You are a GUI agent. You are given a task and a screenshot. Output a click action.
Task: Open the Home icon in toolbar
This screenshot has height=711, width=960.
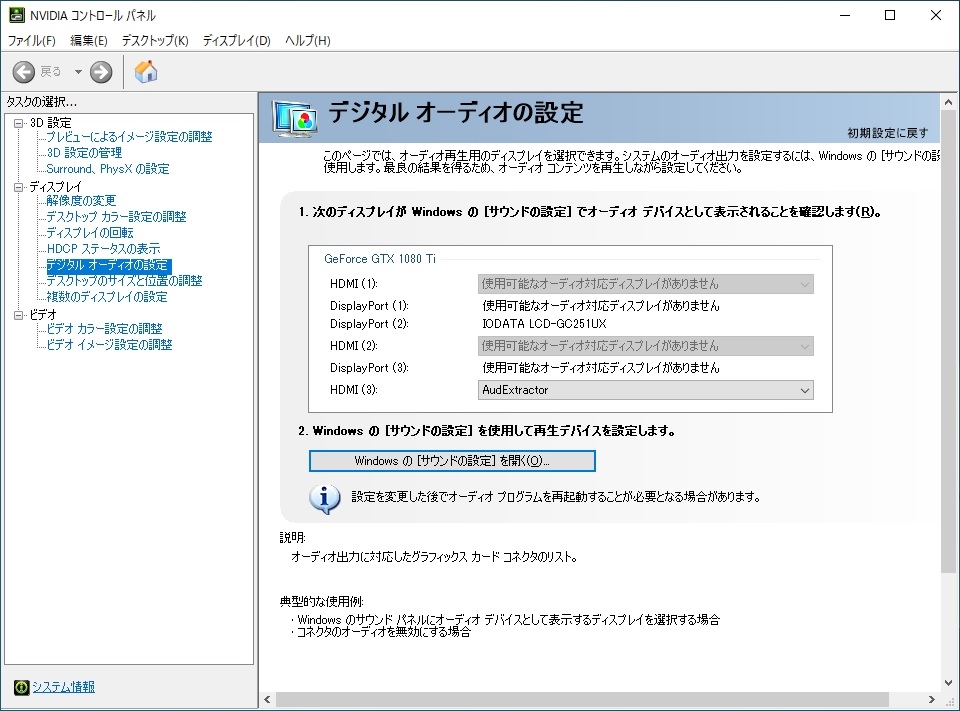(x=146, y=72)
